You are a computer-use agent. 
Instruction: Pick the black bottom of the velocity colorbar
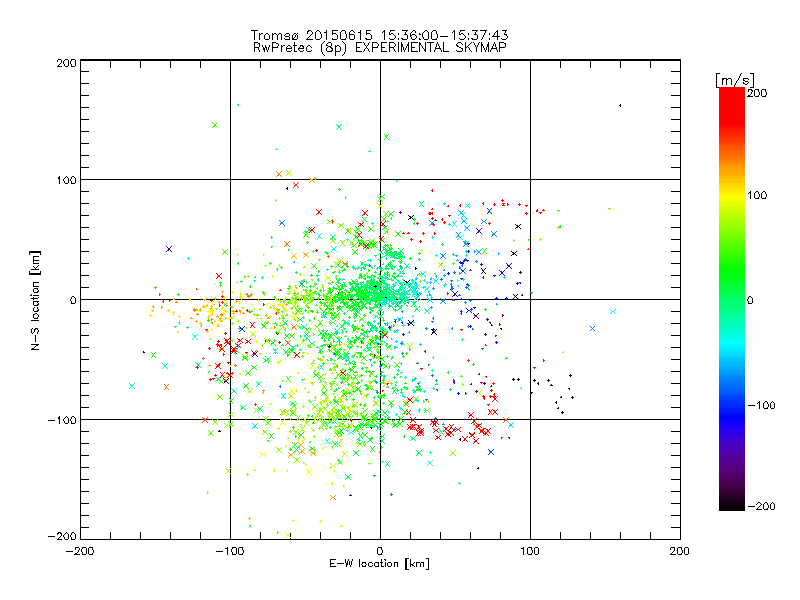pos(732,503)
